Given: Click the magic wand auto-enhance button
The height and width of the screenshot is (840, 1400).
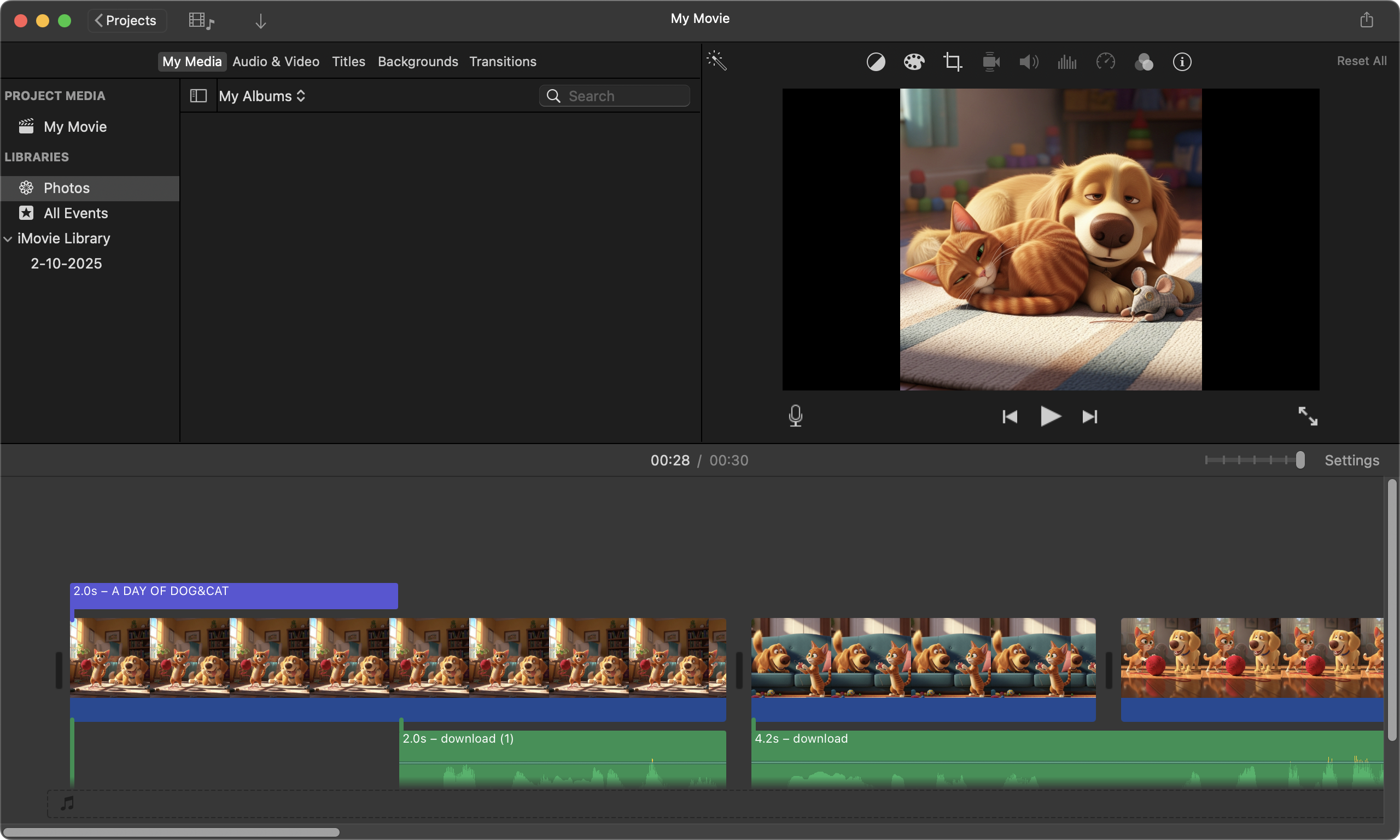Looking at the screenshot, I should pos(716,61).
